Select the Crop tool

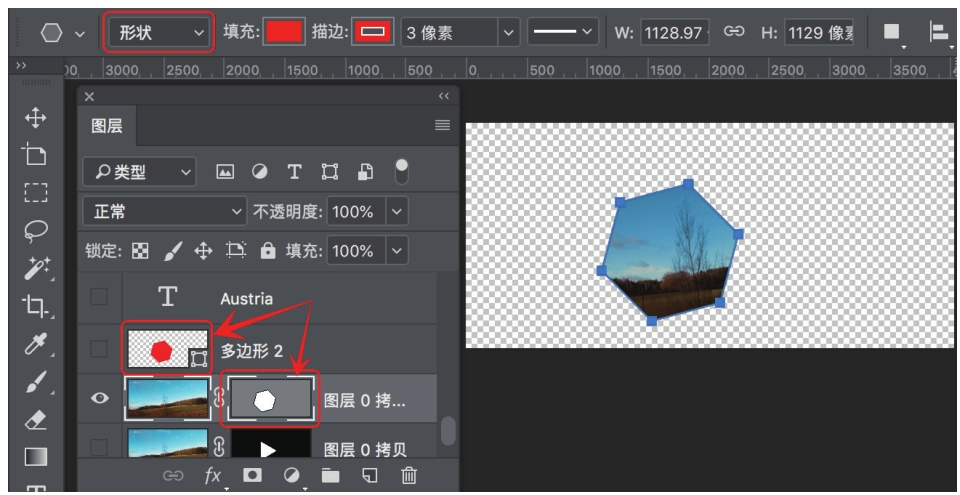coord(36,306)
